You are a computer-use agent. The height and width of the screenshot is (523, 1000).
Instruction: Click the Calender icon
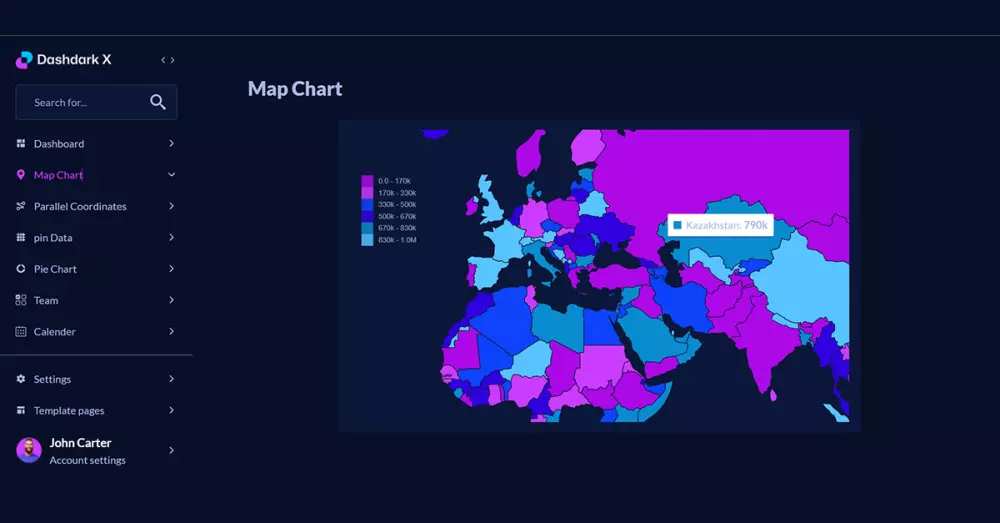(20, 331)
